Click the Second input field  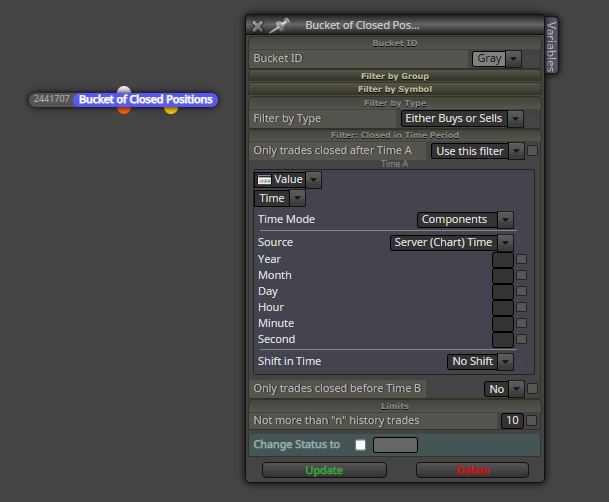pyautogui.click(x=503, y=339)
